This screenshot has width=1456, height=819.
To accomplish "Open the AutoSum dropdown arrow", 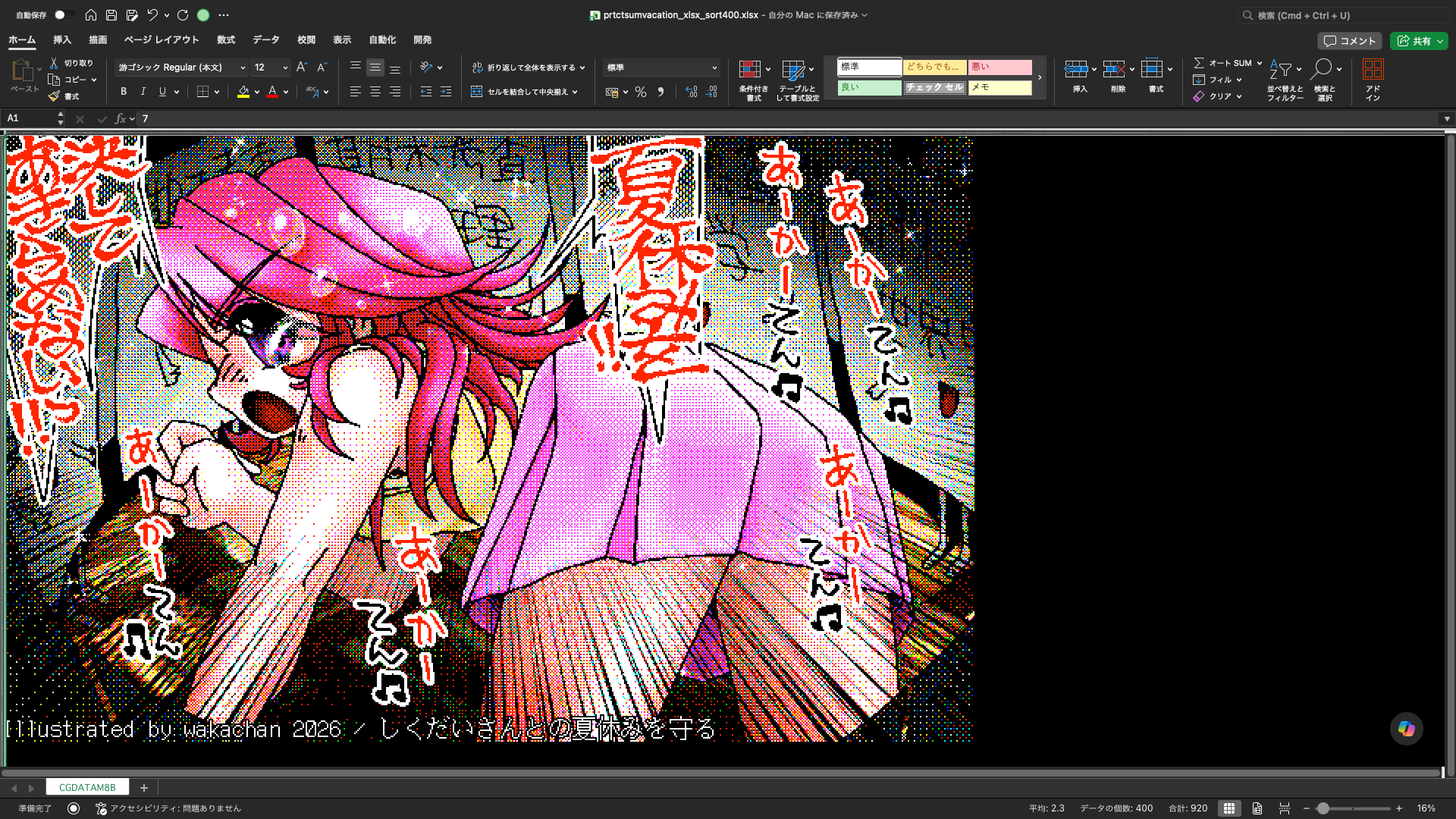I will pos(1260,63).
